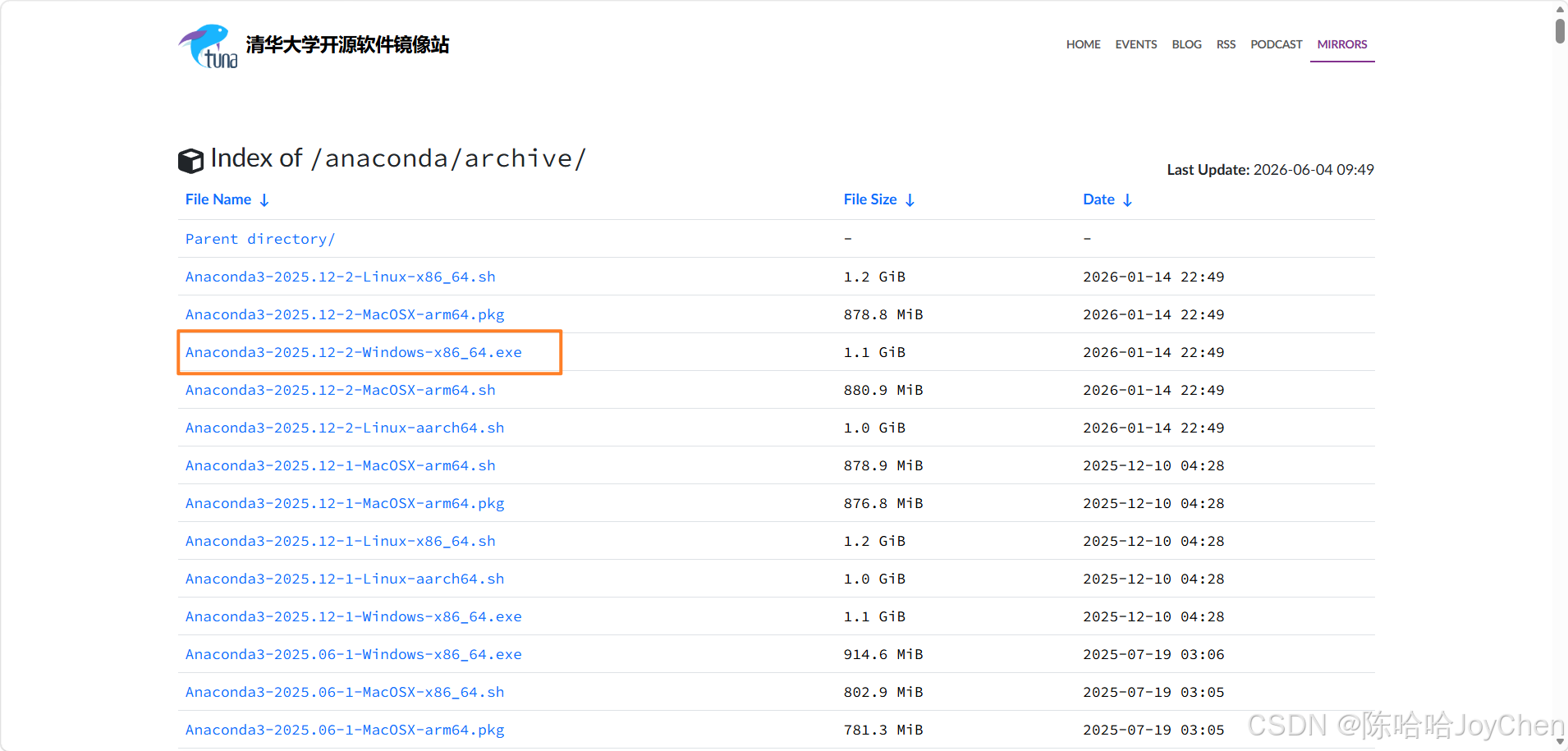Select the MIRRORS nav tab
The height and width of the screenshot is (751, 1568).
[x=1342, y=44]
